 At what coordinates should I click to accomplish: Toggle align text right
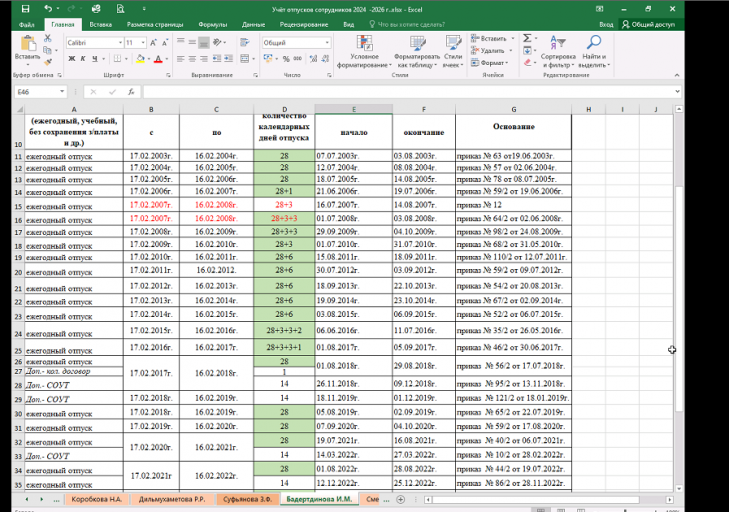204,59
